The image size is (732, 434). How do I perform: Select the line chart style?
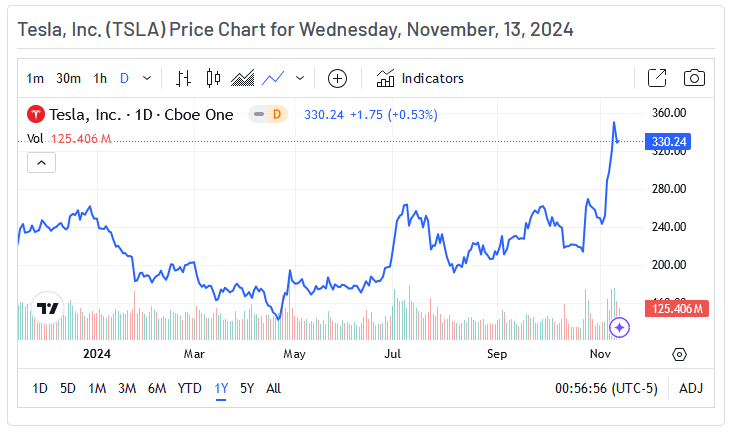[273, 78]
